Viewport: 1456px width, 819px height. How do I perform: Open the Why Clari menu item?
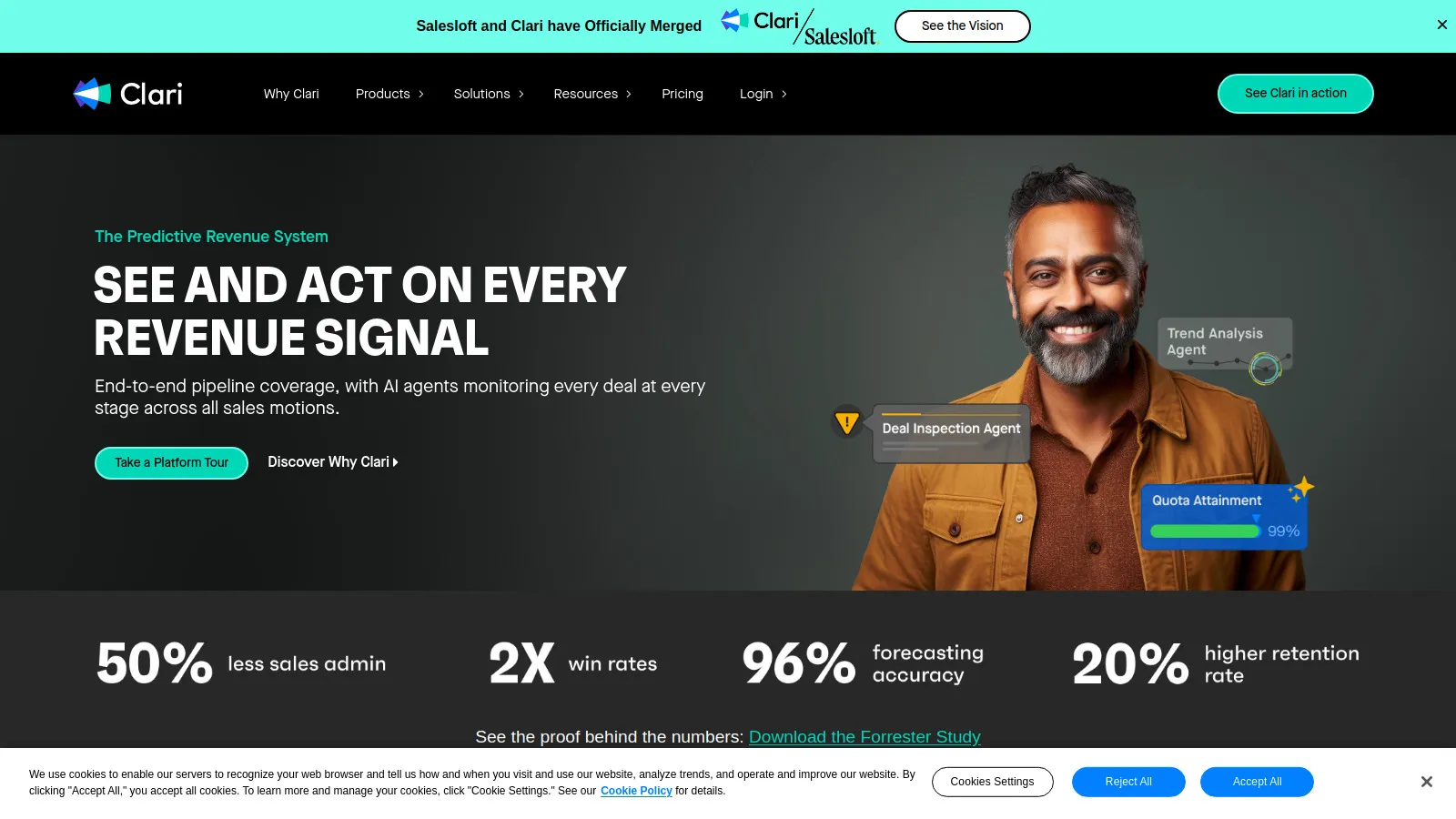(291, 94)
